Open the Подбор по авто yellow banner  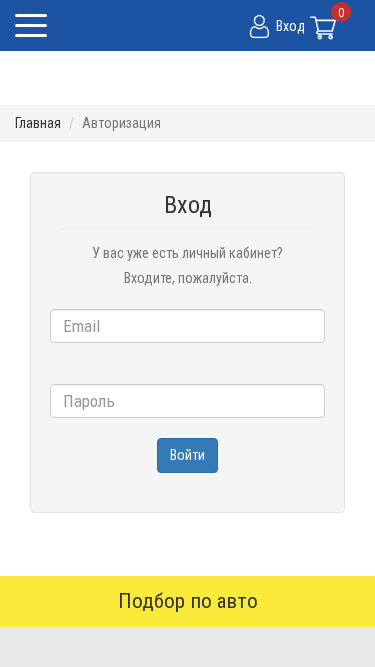tap(188, 601)
